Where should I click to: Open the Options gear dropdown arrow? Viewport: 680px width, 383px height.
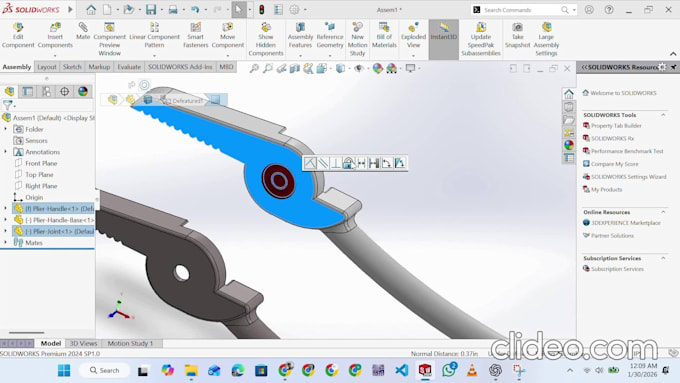pyautogui.click(x=305, y=10)
